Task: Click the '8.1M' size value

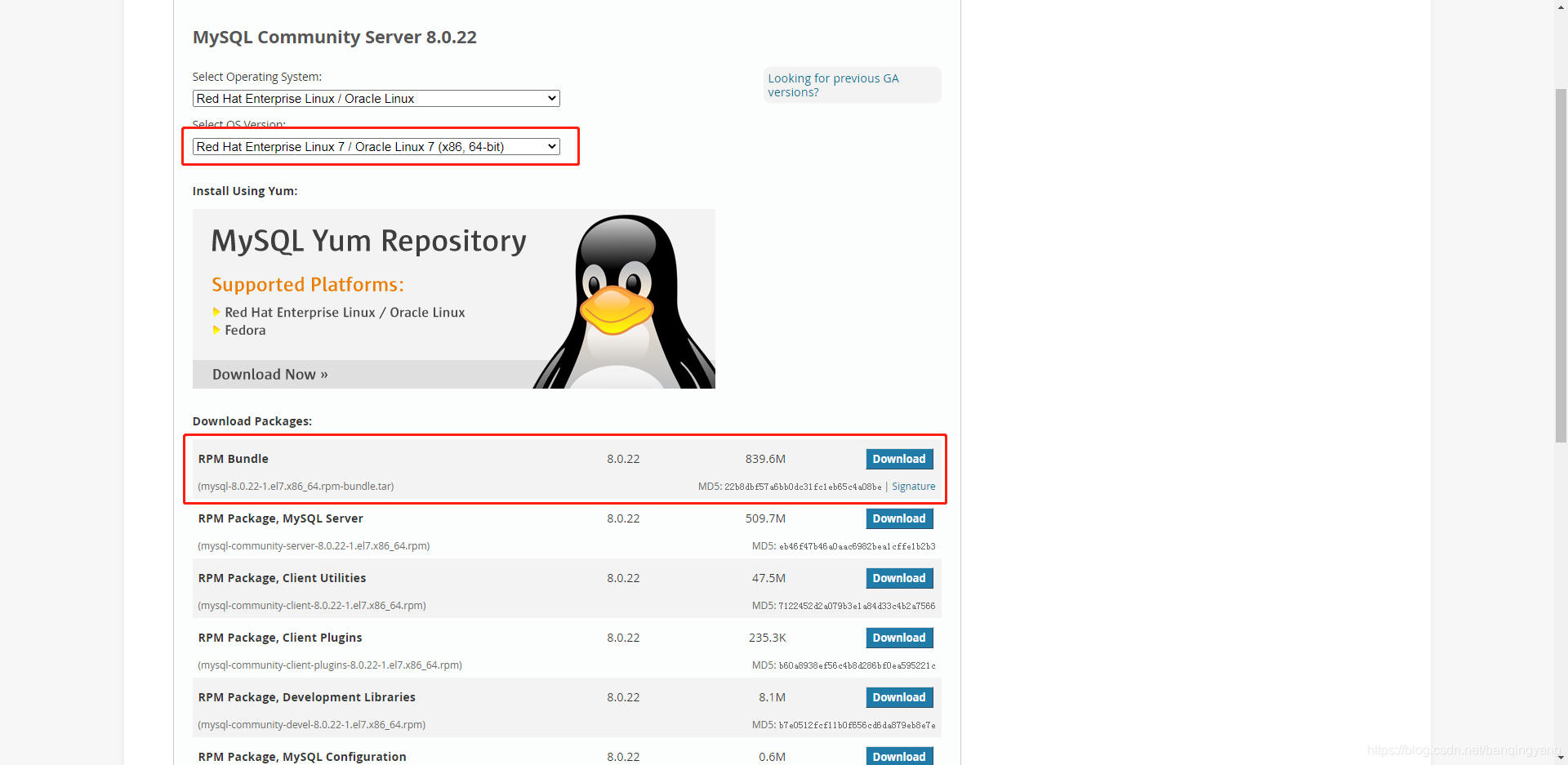Action: (772, 697)
